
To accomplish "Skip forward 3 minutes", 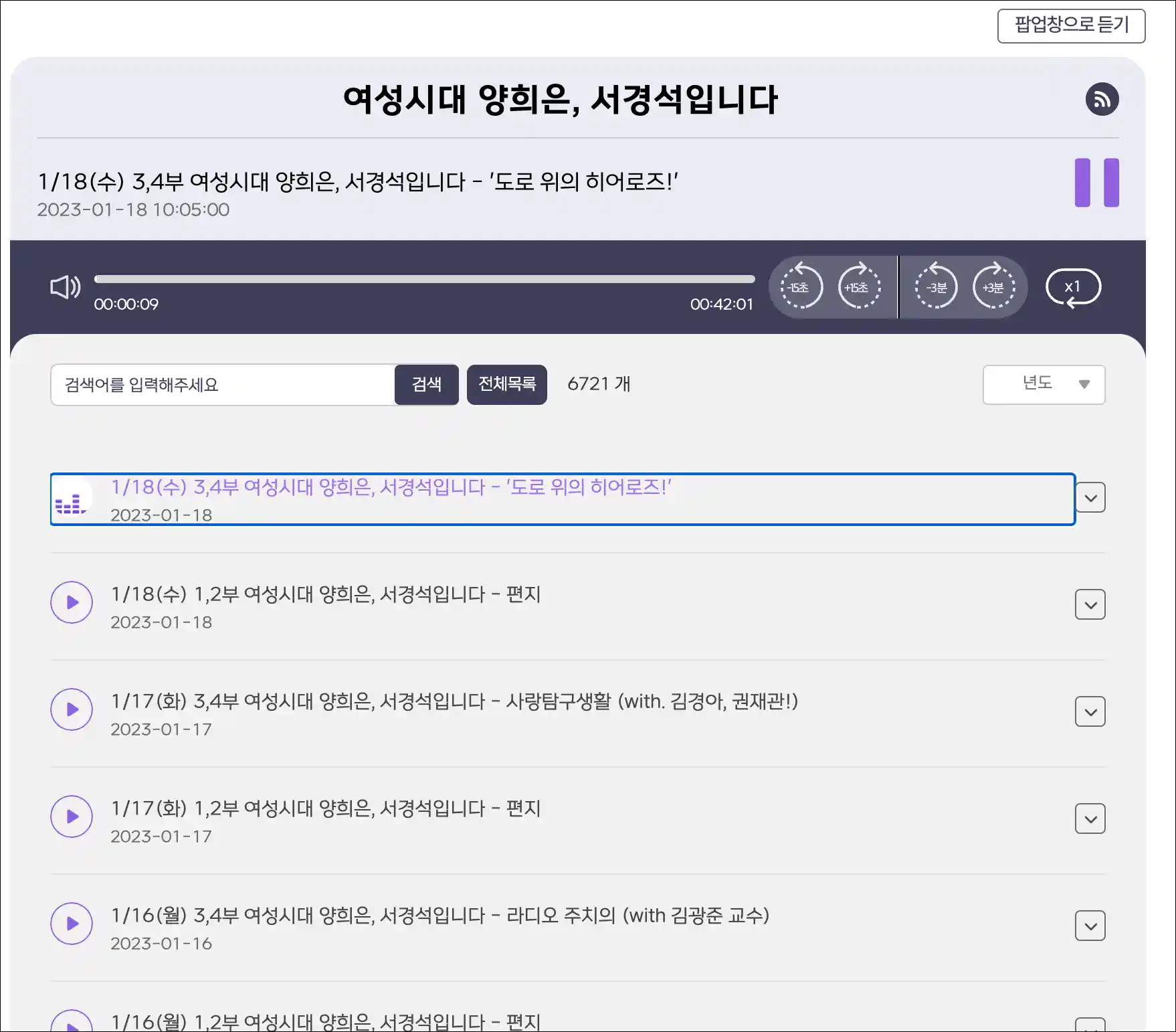I will click(993, 287).
